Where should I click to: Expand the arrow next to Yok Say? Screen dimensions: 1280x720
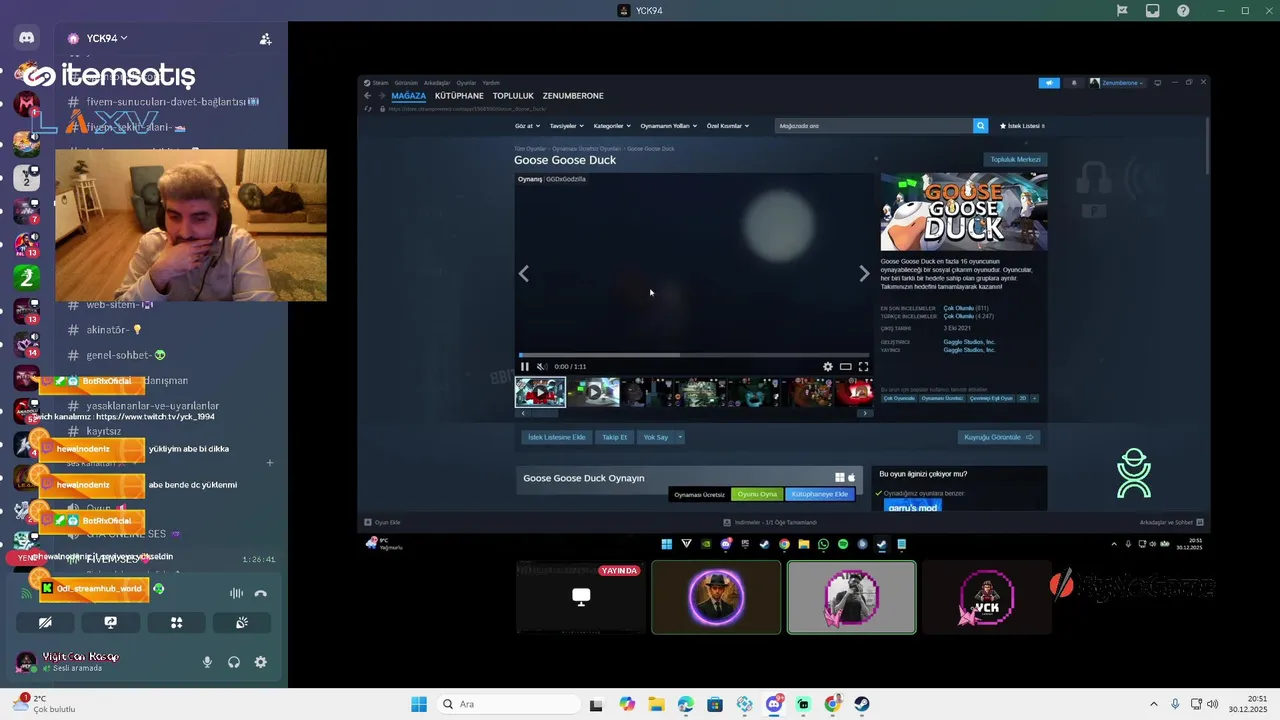[680, 437]
